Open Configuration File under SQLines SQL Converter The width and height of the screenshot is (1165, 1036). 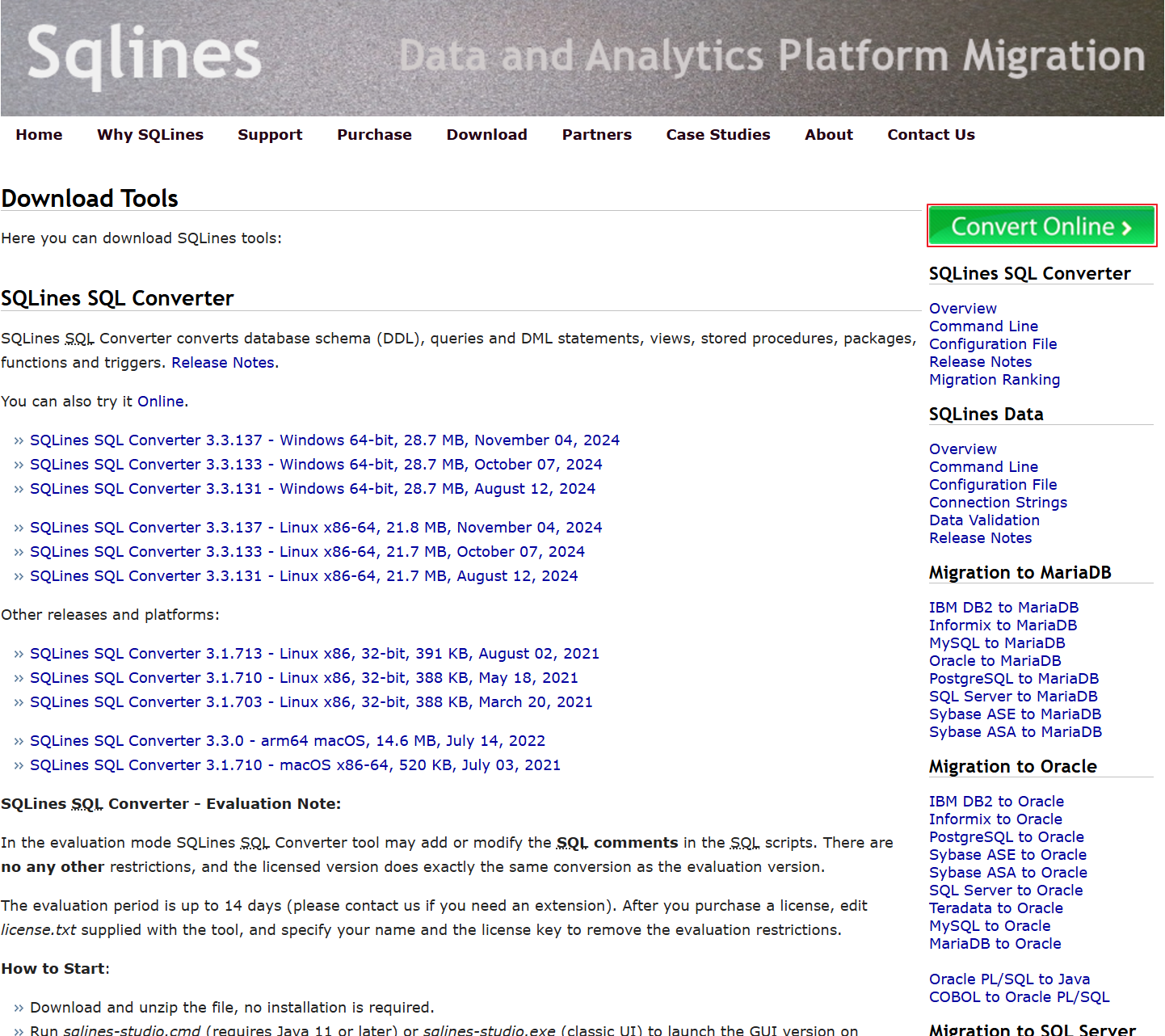[993, 344]
